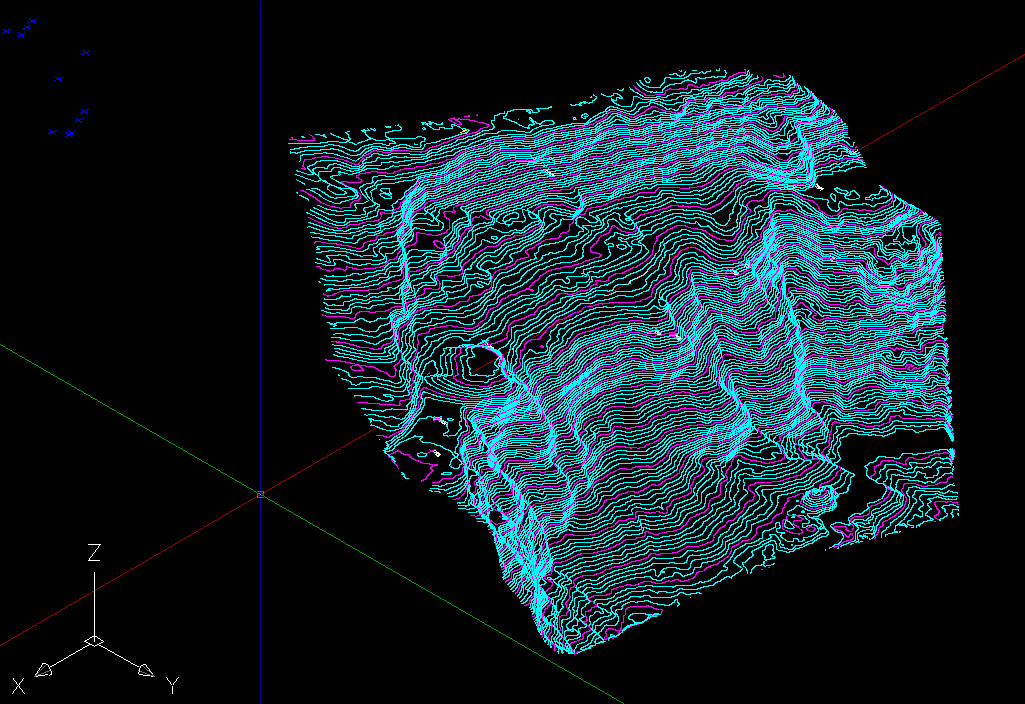This screenshot has width=1025, height=704.
Task: Select the top-left corner of the contour map
Action: 291,139
